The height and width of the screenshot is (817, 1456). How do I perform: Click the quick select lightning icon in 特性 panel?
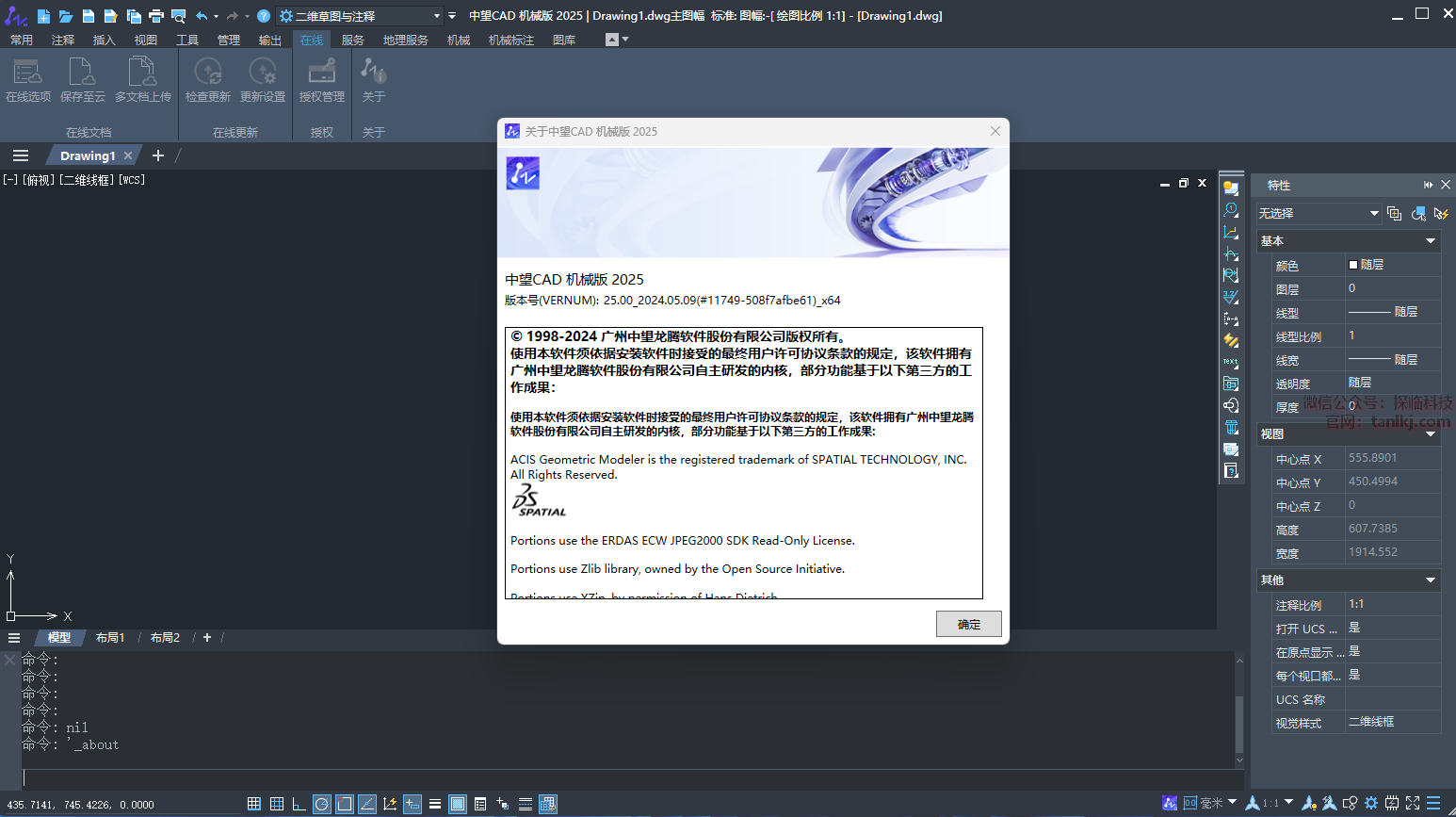coord(1441,214)
